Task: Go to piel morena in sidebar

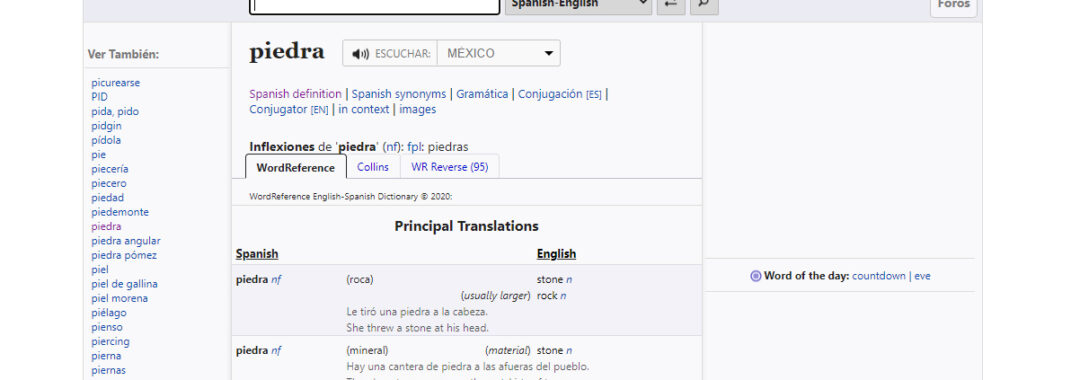Action: (119, 298)
